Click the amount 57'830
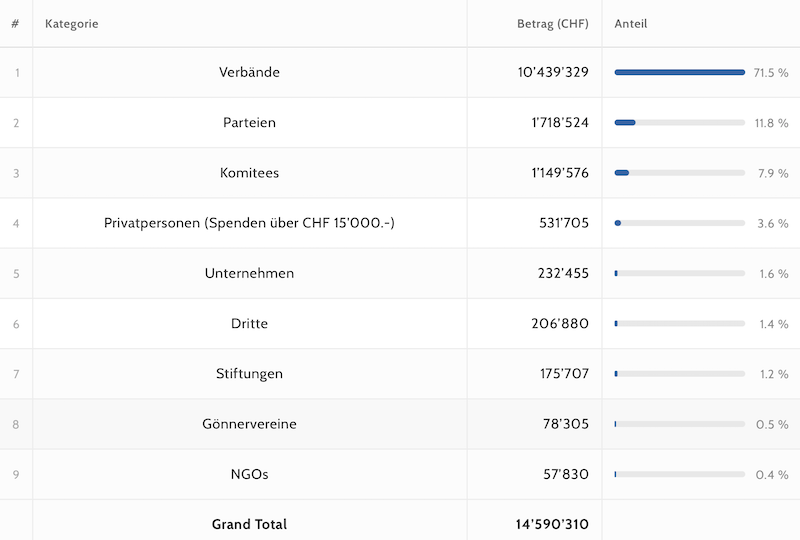800x540 pixels. 566,474
